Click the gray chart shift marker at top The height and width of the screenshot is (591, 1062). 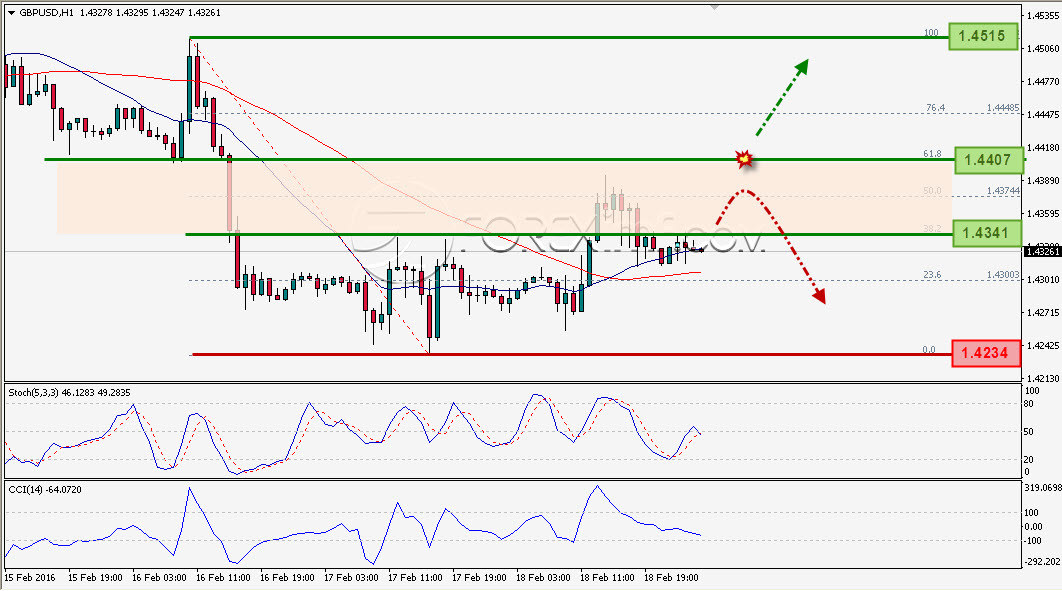pyautogui.click(x=714, y=7)
